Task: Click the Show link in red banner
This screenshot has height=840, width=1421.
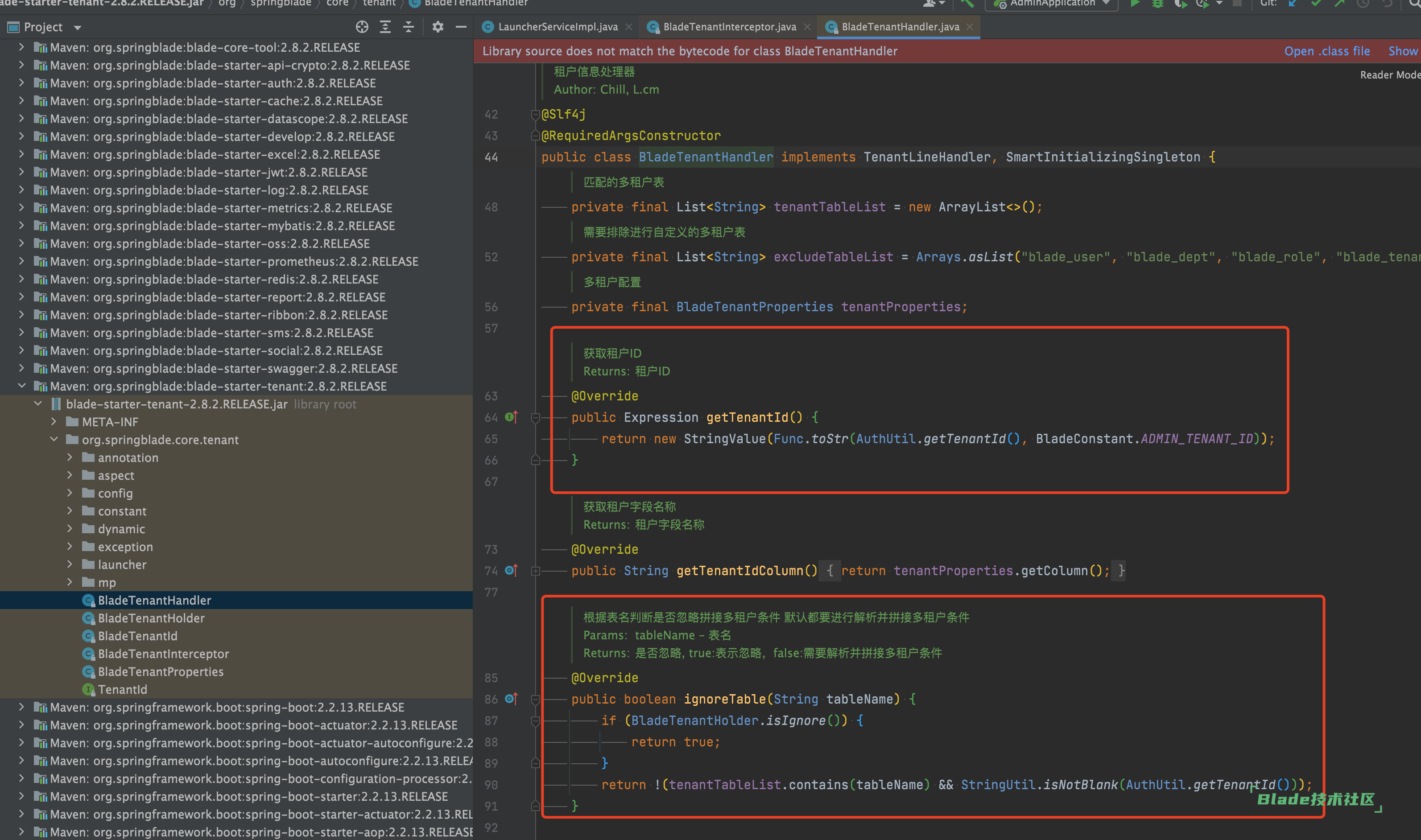Action: pos(1403,51)
